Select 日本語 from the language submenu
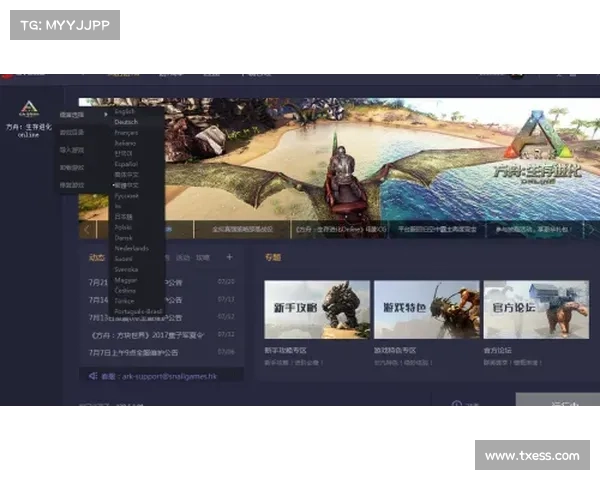The image size is (600, 480). [123, 217]
